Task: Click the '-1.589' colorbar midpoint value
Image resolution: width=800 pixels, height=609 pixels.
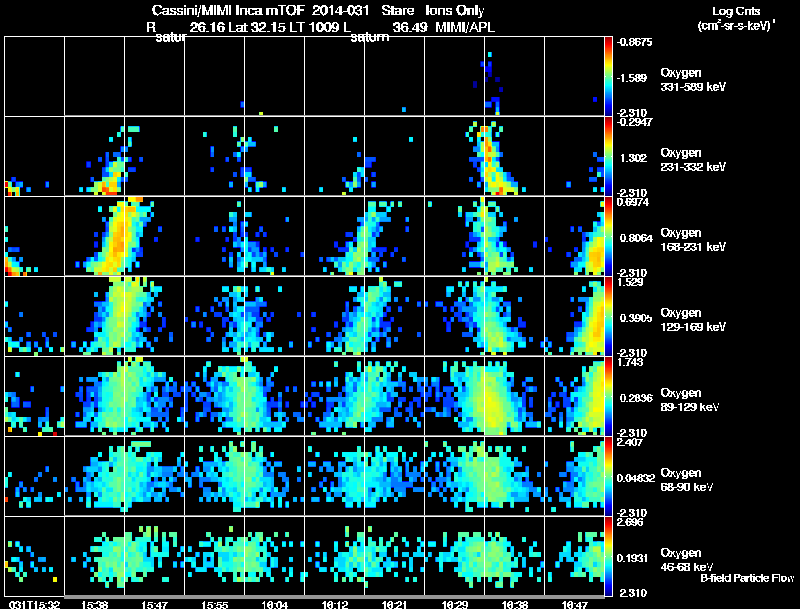Action: 632,78
